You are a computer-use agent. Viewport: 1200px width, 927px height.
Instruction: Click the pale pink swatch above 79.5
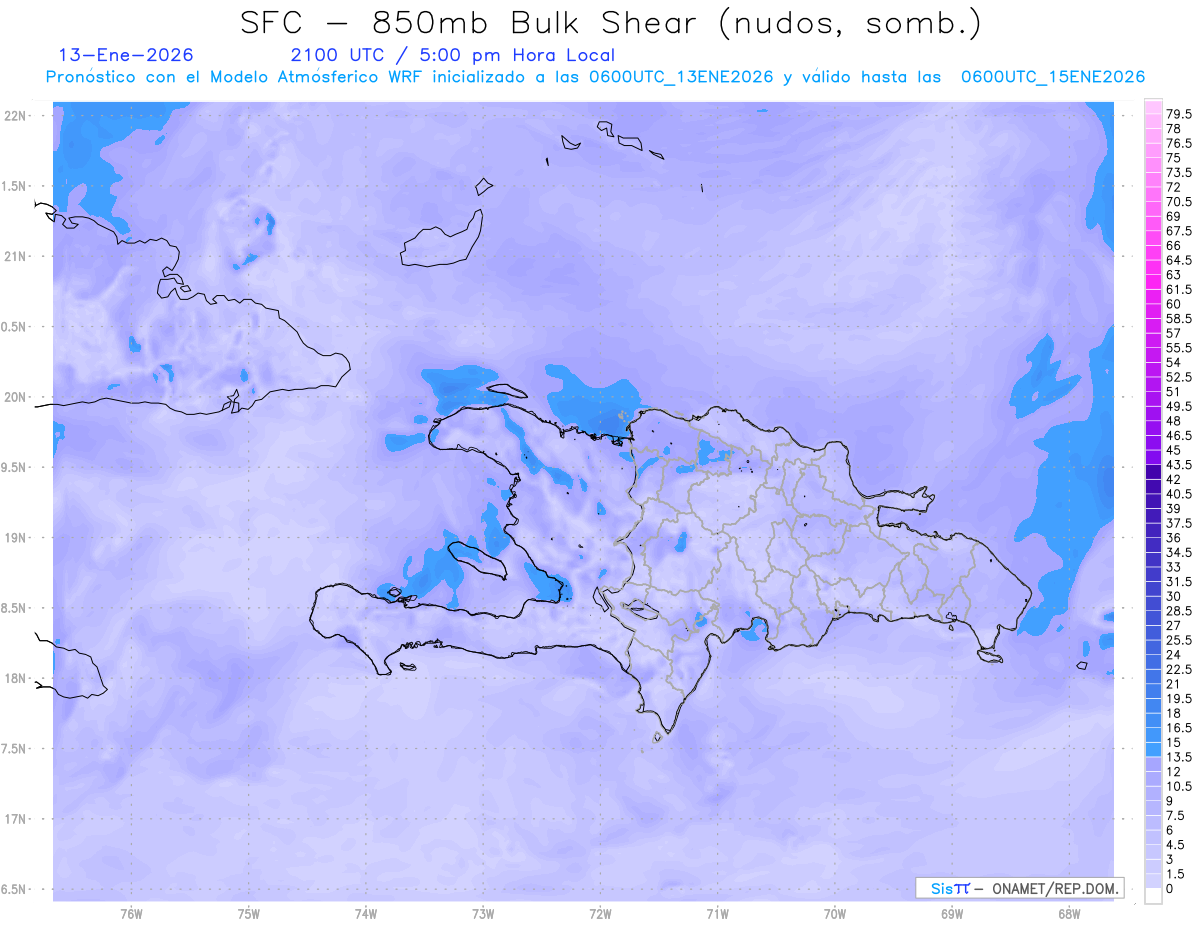1153,107
